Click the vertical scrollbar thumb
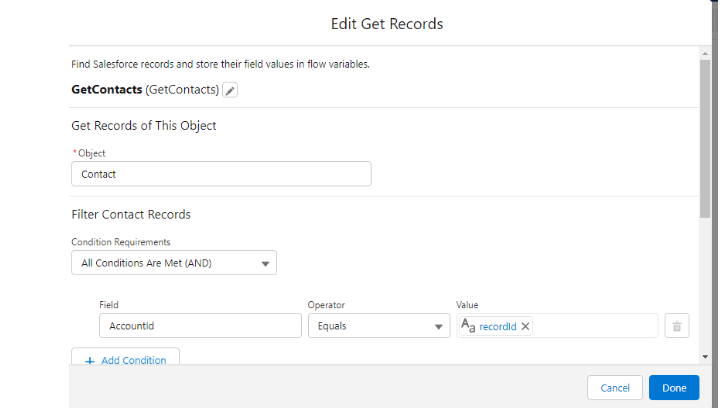This screenshot has width=725, height=416. click(705, 140)
